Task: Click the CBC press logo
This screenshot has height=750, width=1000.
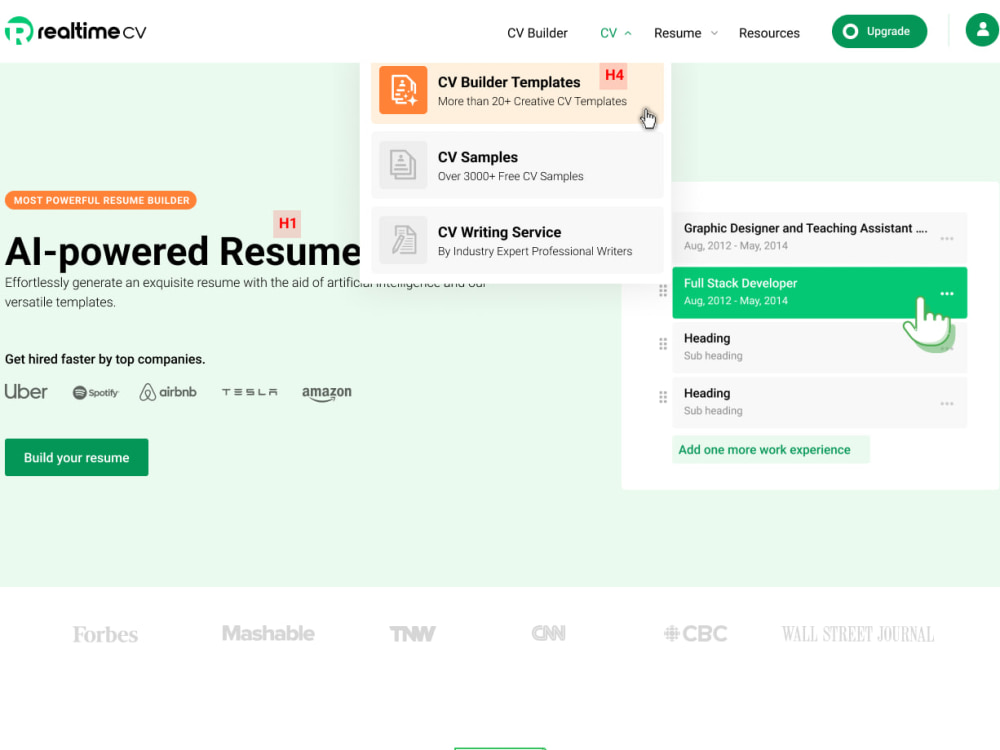Action: pos(695,634)
